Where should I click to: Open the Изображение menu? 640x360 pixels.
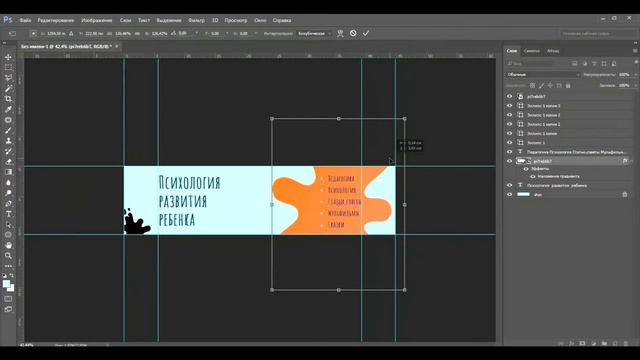[97, 20]
